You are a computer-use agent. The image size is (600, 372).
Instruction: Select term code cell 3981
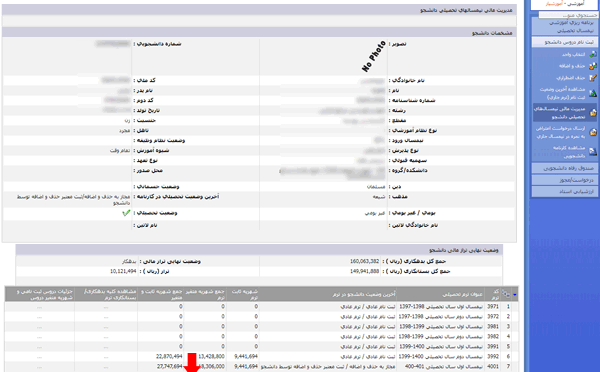click(x=493, y=326)
